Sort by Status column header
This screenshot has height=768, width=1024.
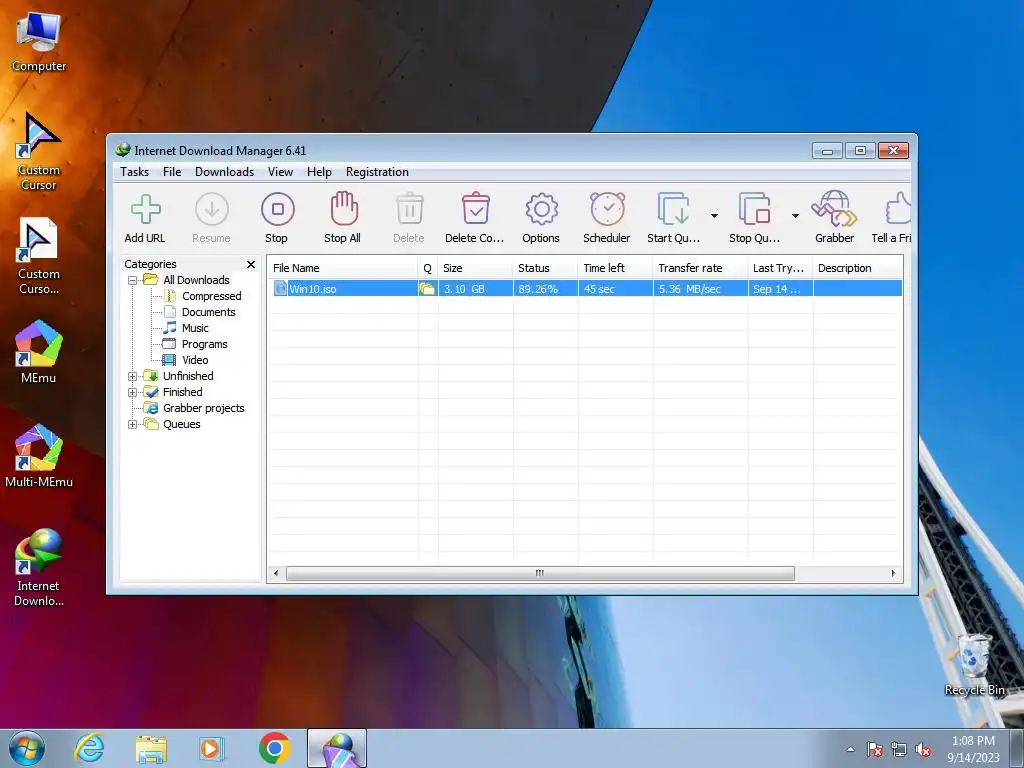(545, 268)
